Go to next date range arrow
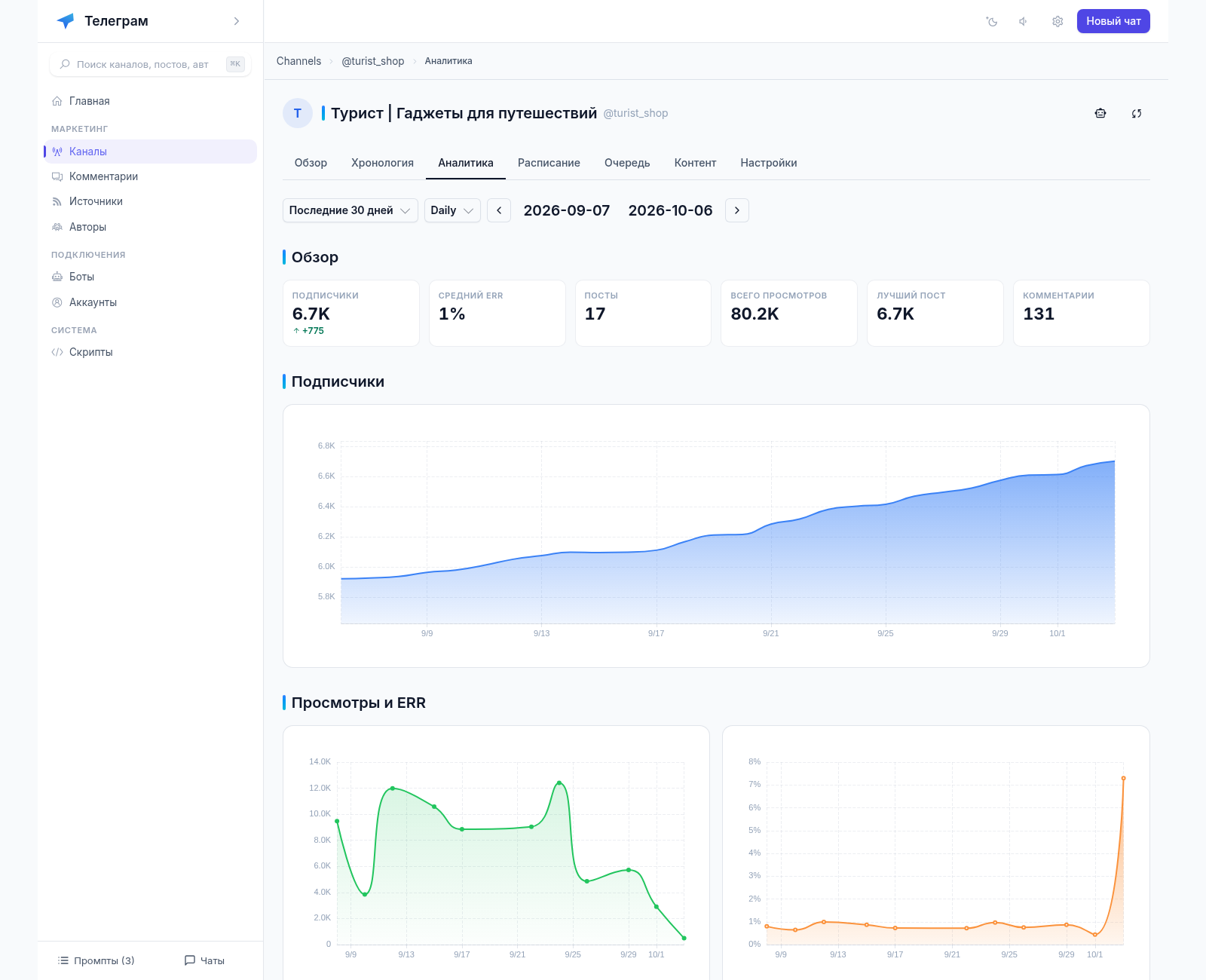The width and height of the screenshot is (1206, 980). (737, 210)
